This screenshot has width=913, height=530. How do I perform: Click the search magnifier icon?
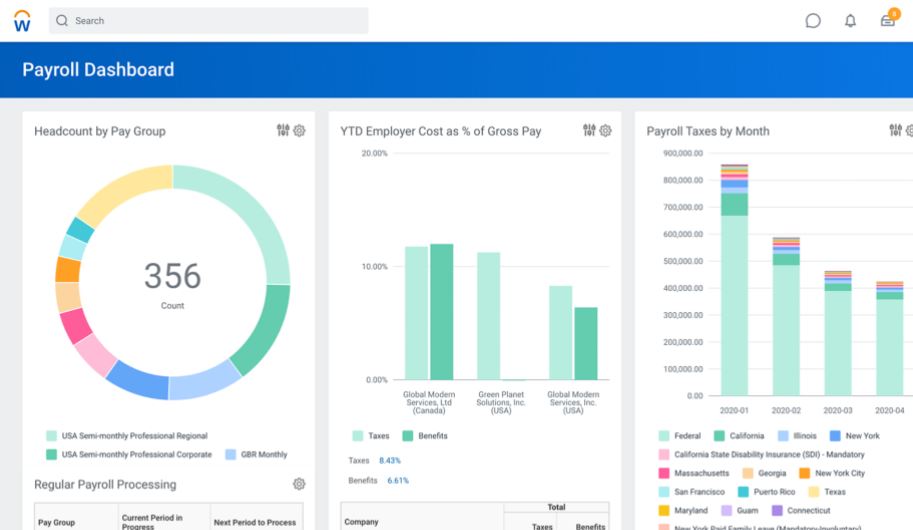tap(62, 20)
